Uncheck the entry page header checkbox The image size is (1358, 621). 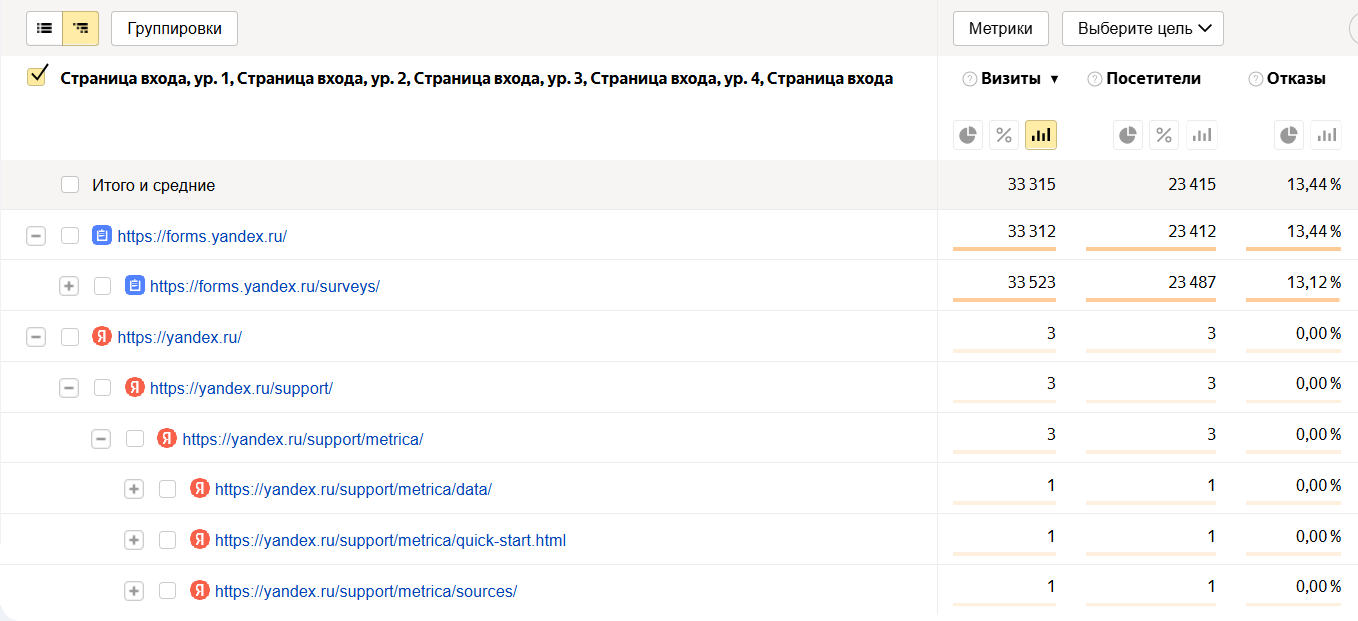[x=37, y=76]
